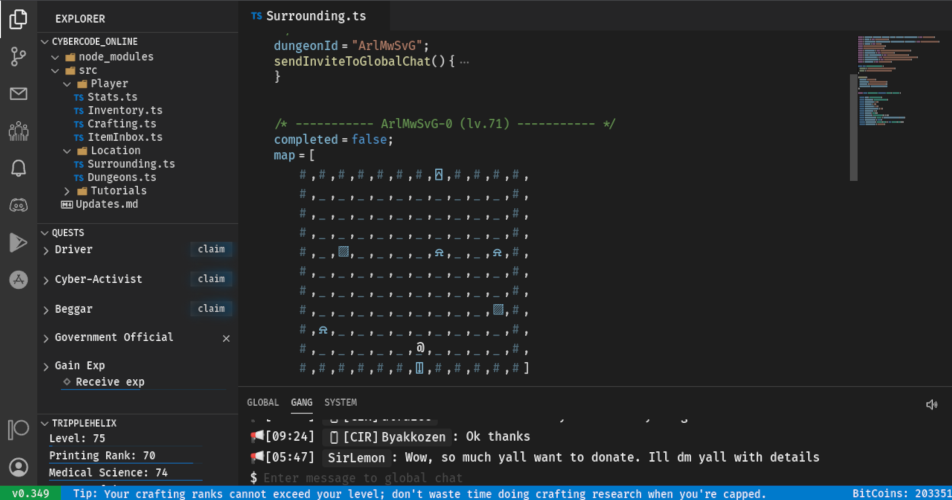
Task: Click the source control branch icon
Action: 18,56
